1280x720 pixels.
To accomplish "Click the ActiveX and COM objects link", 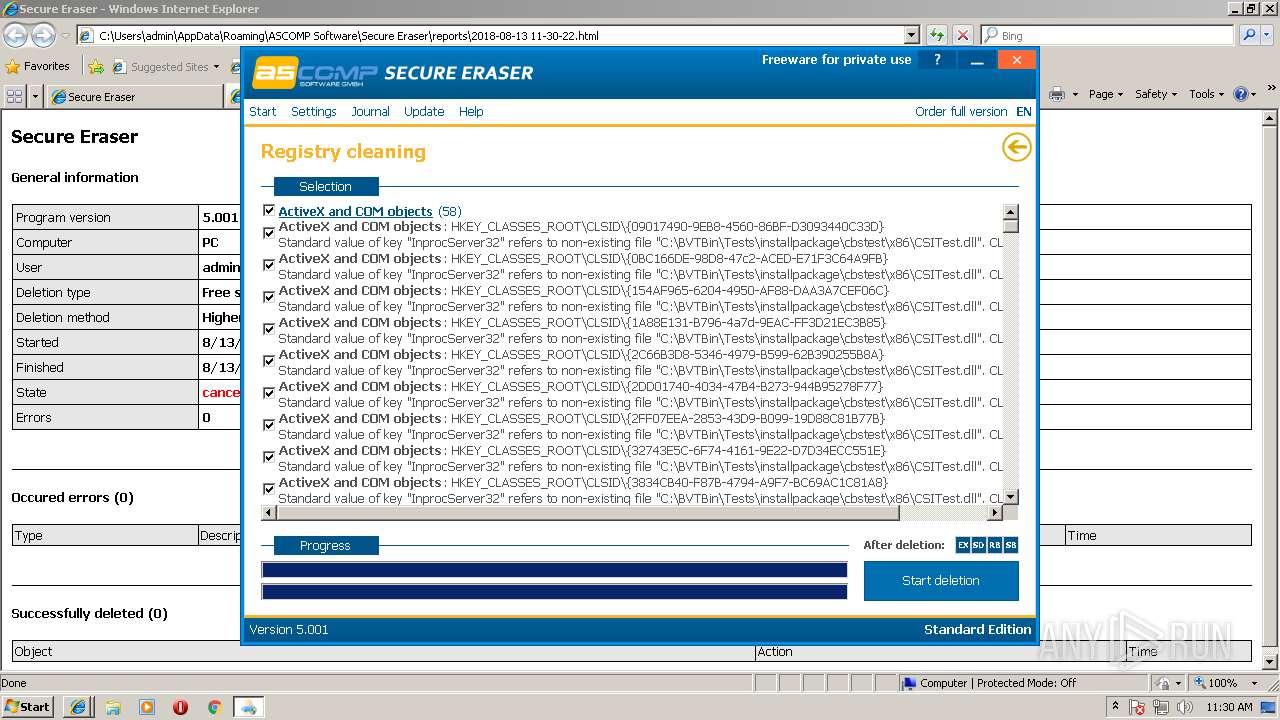I will (355, 211).
